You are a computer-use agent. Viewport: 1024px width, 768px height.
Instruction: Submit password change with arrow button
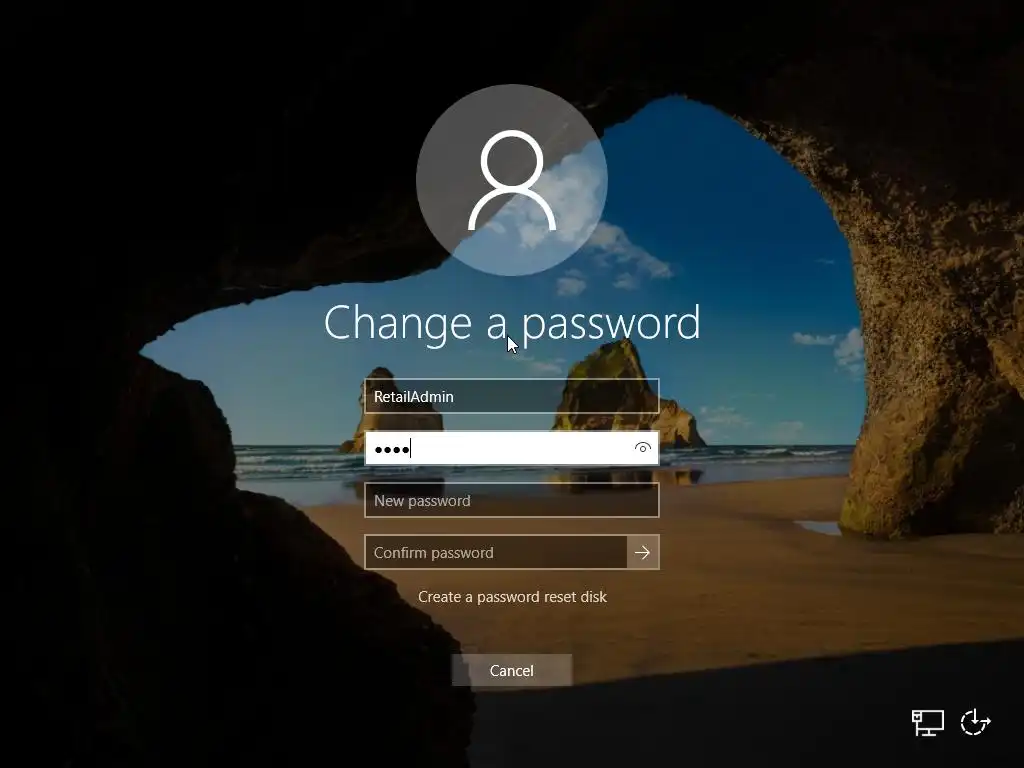point(643,552)
